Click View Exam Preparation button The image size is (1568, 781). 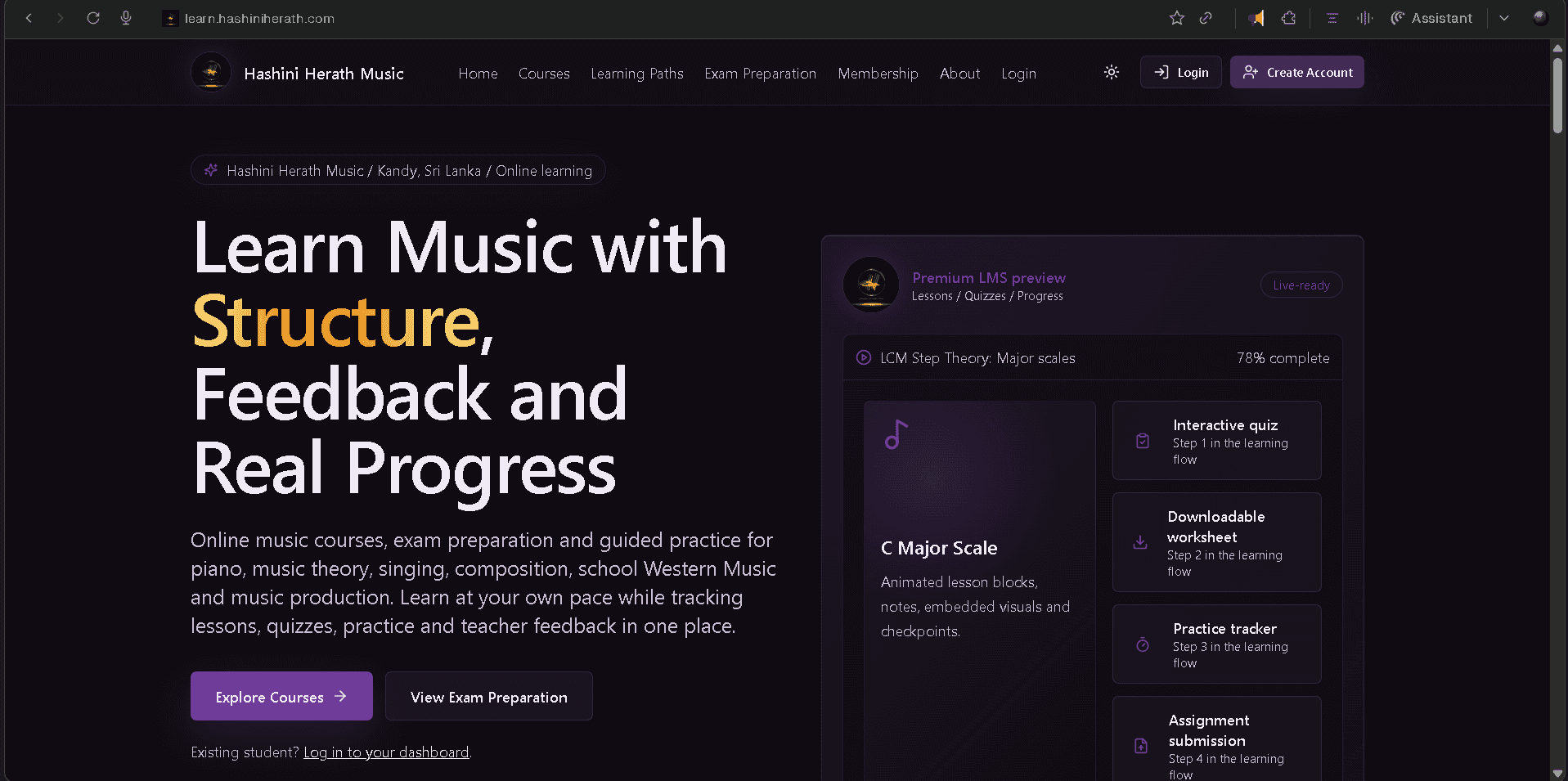click(488, 696)
